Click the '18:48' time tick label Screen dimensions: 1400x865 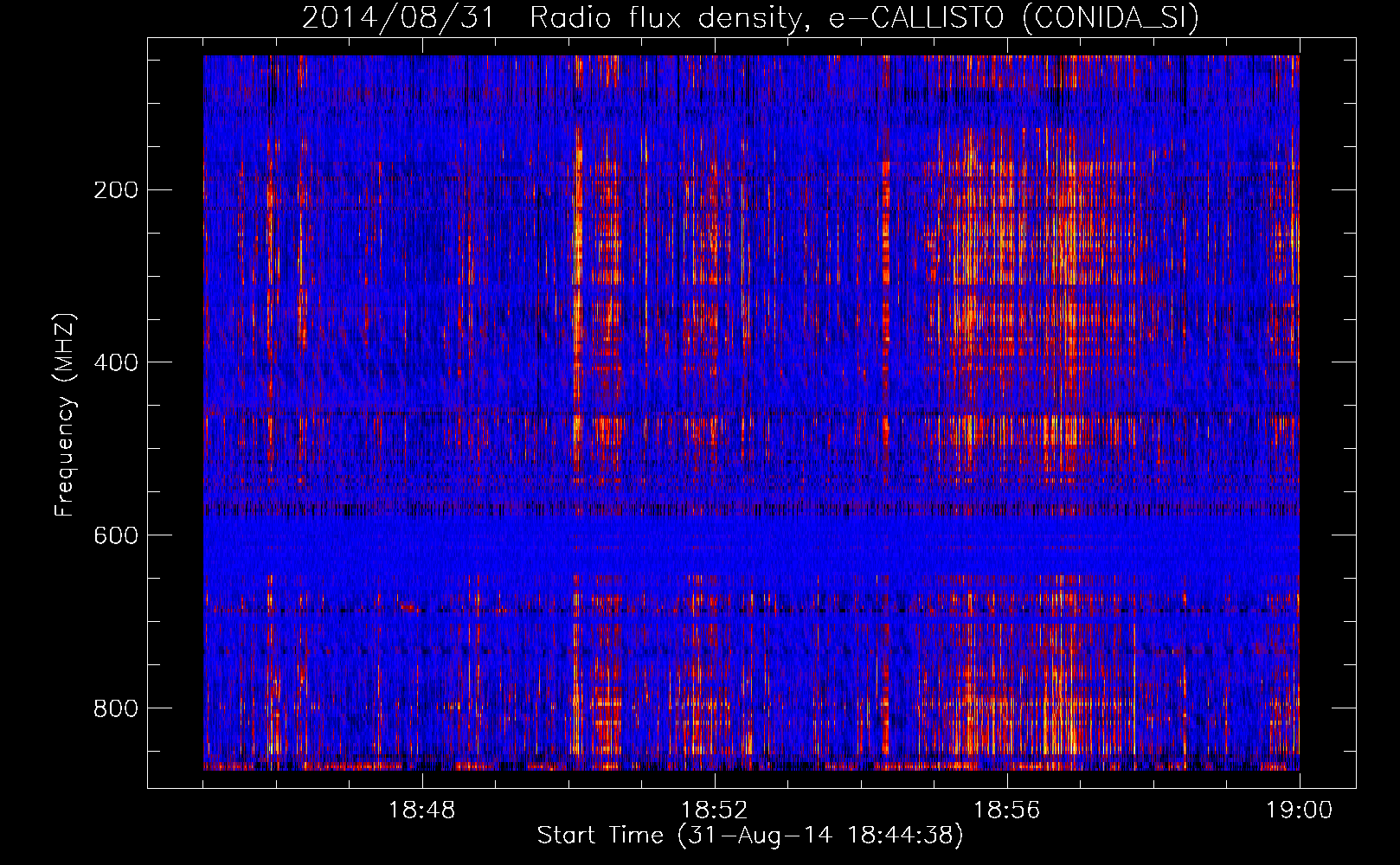(x=421, y=811)
